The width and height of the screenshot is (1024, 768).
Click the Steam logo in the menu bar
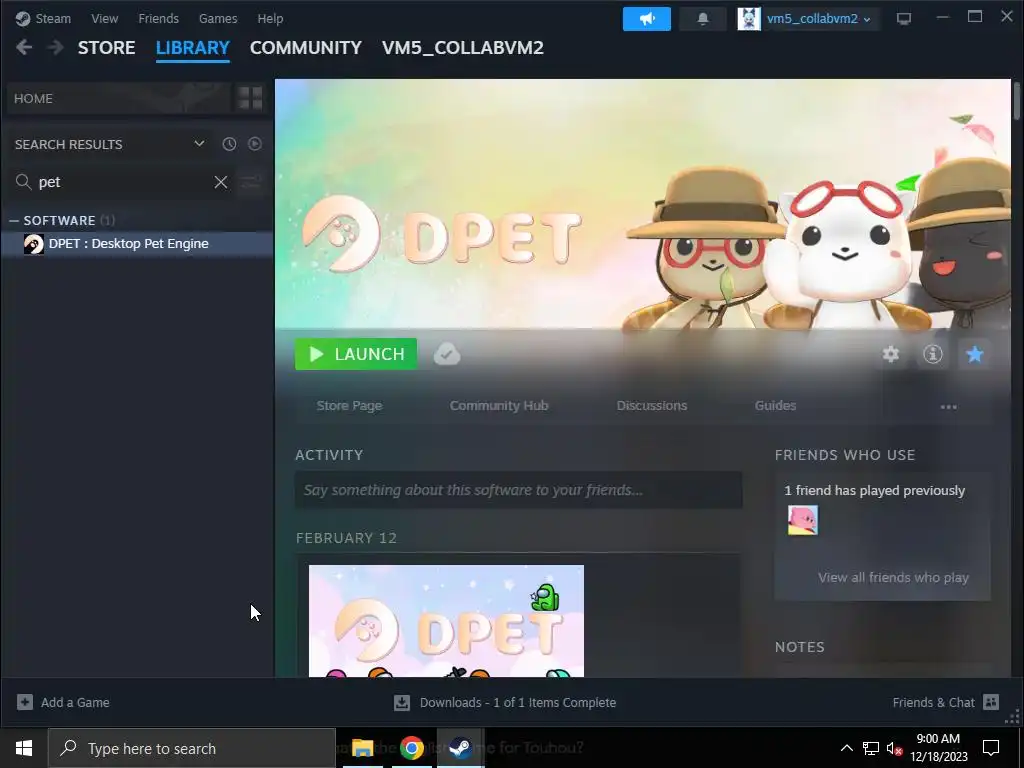(x=23, y=18)
